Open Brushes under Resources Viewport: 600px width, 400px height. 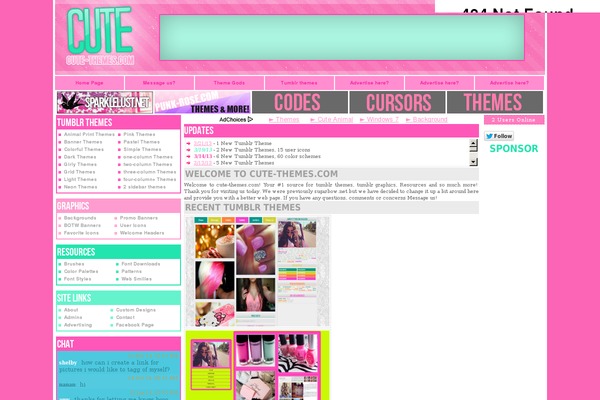[74, 264]
